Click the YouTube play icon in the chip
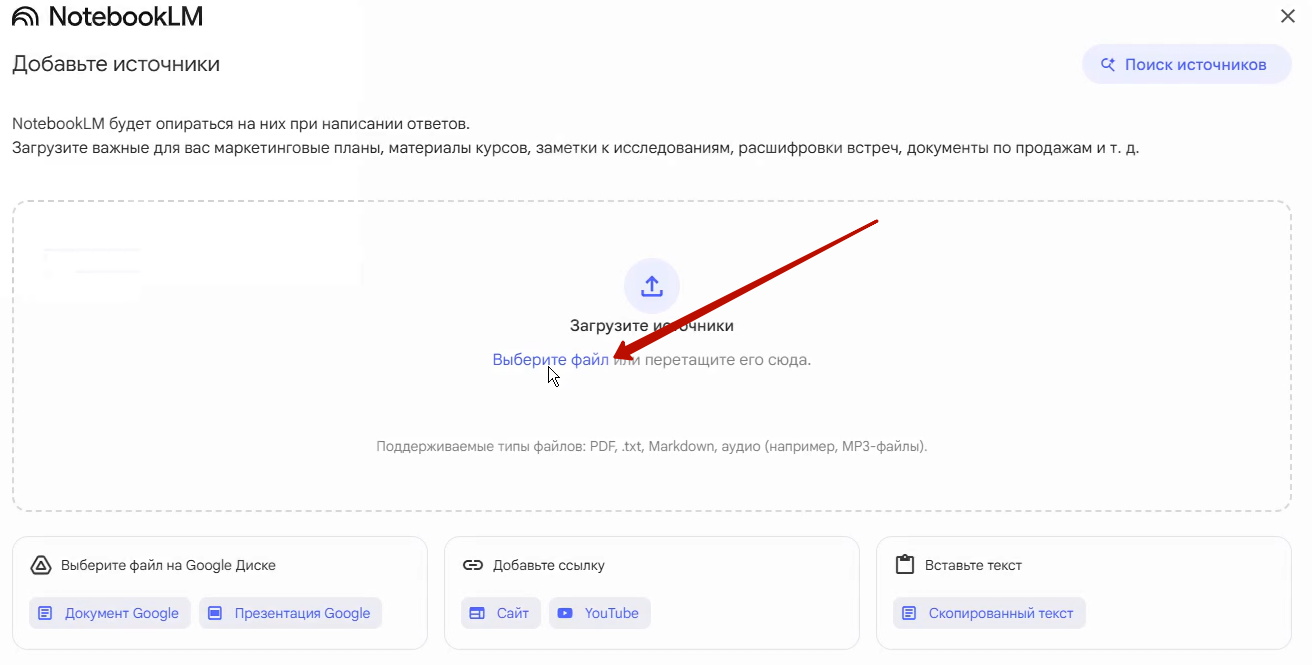 566,613
